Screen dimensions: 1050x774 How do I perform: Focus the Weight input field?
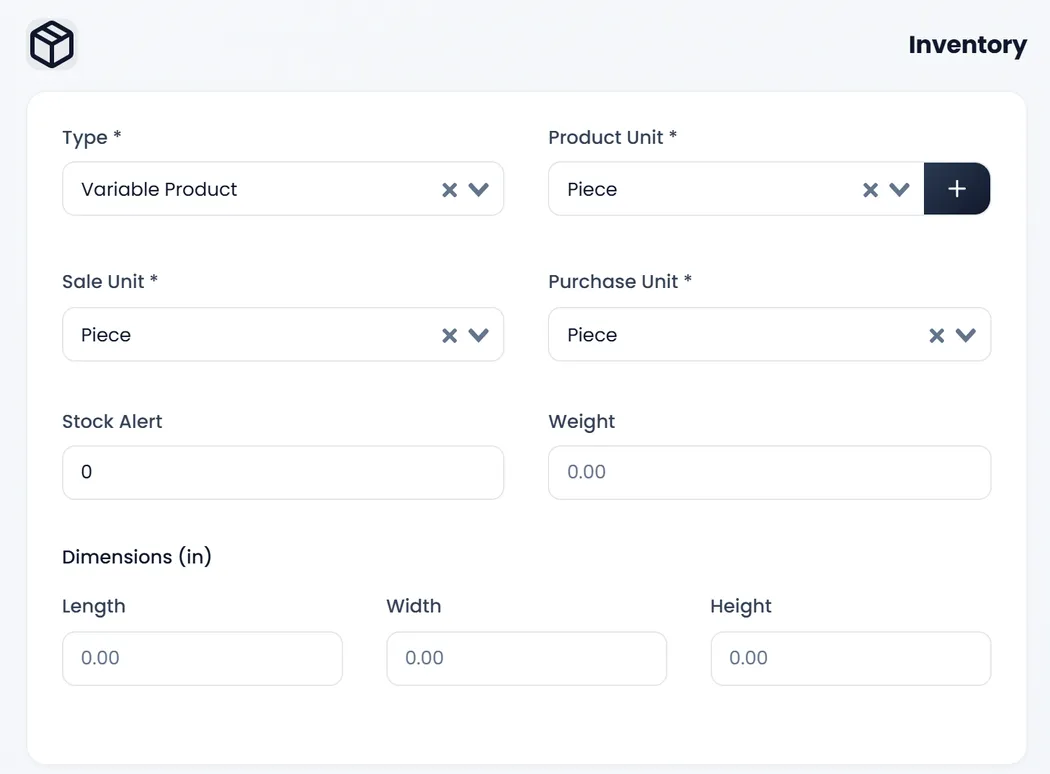point(769,472)
